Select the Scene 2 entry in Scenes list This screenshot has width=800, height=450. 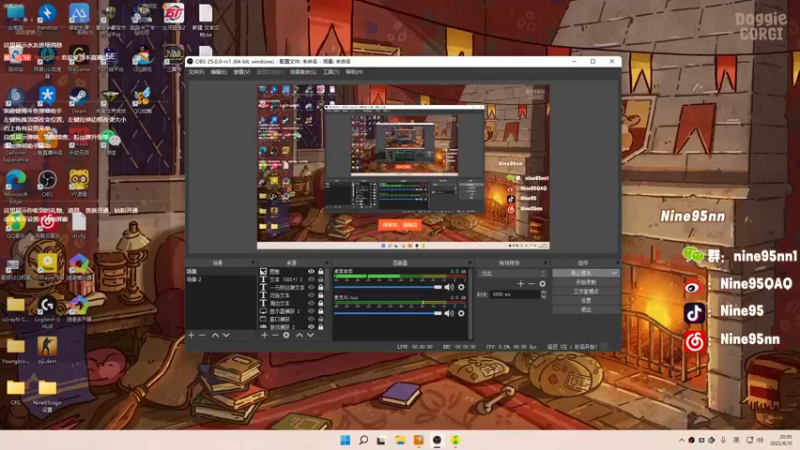[x=220, y=280]
